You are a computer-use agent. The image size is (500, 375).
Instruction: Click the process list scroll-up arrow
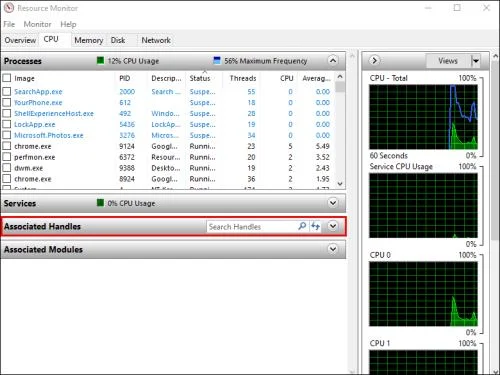click(x=340, y=77)
